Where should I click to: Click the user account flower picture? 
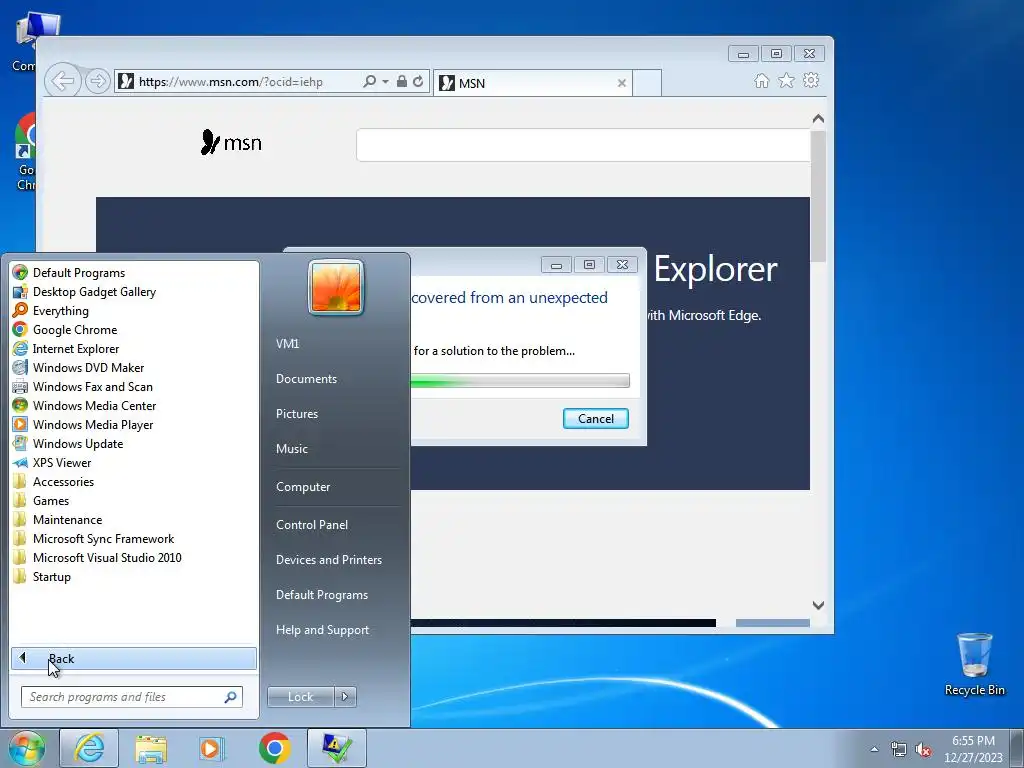tap(336, 287)
